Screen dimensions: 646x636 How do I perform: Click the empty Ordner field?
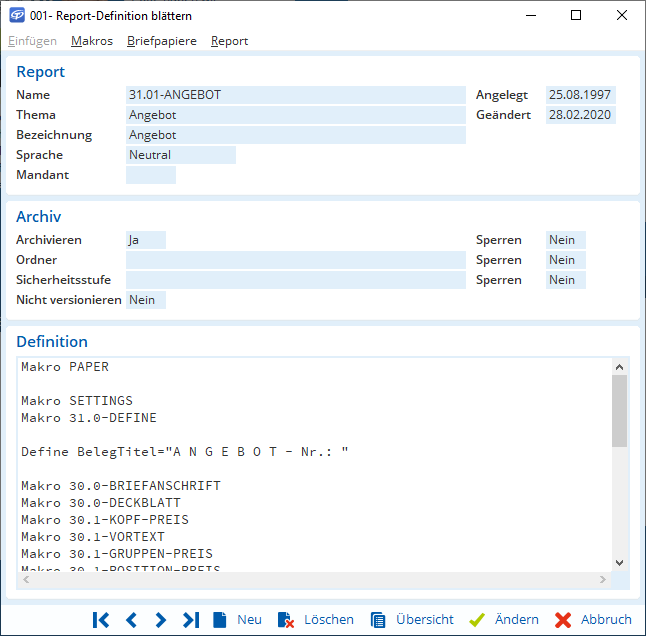296,260
